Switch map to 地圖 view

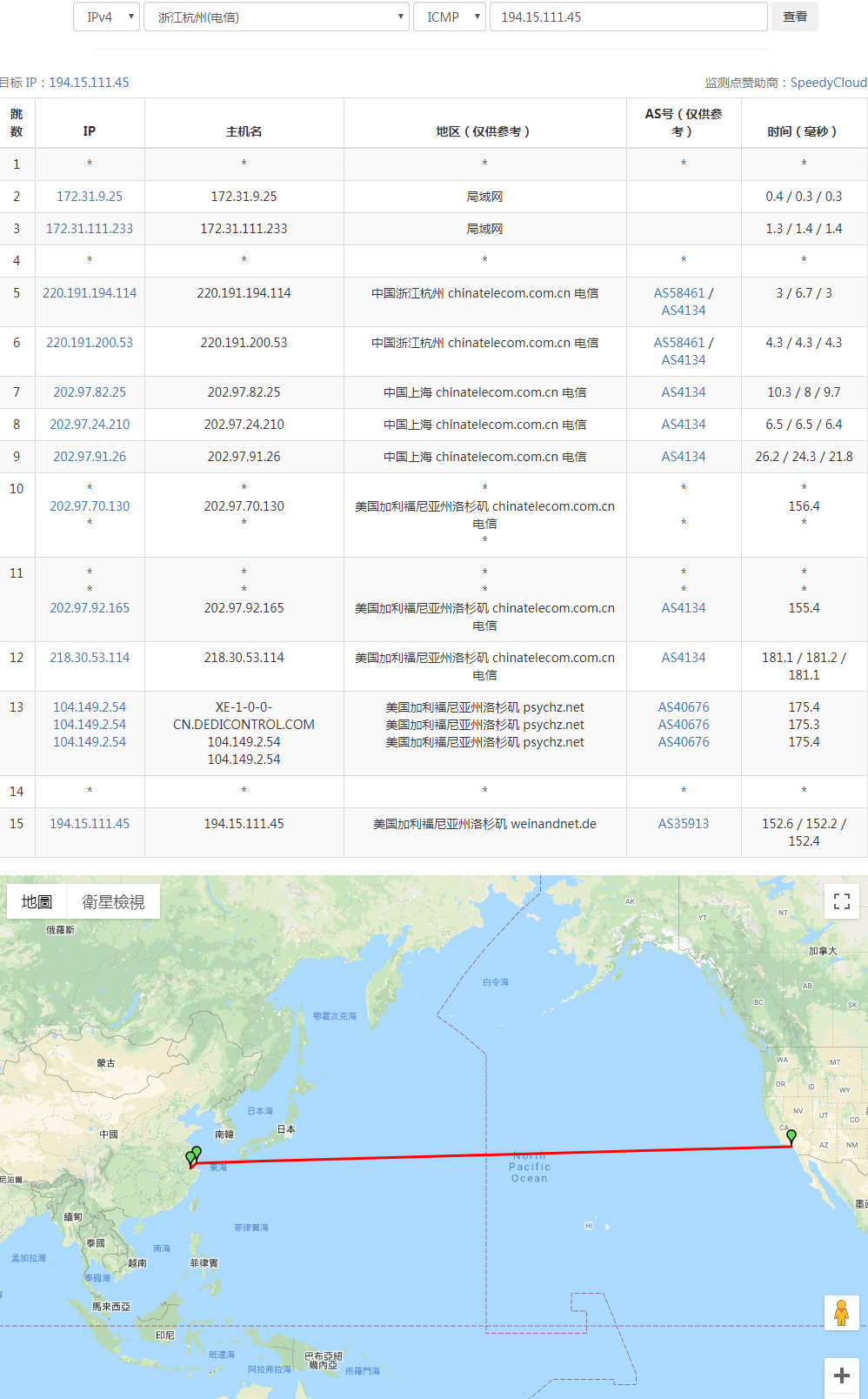tap(37, 902)
